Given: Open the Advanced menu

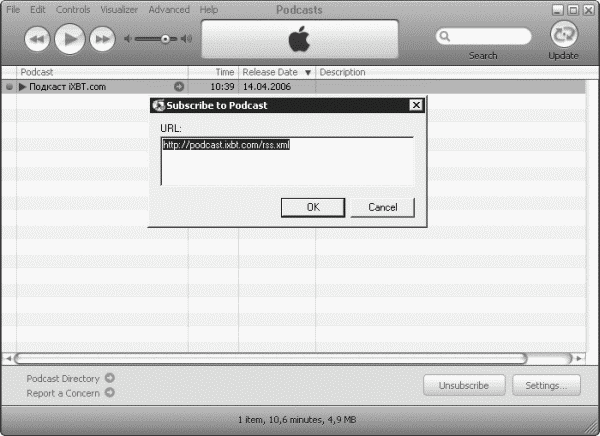Looking at the screenshot, I should click(x=169, y=10).
